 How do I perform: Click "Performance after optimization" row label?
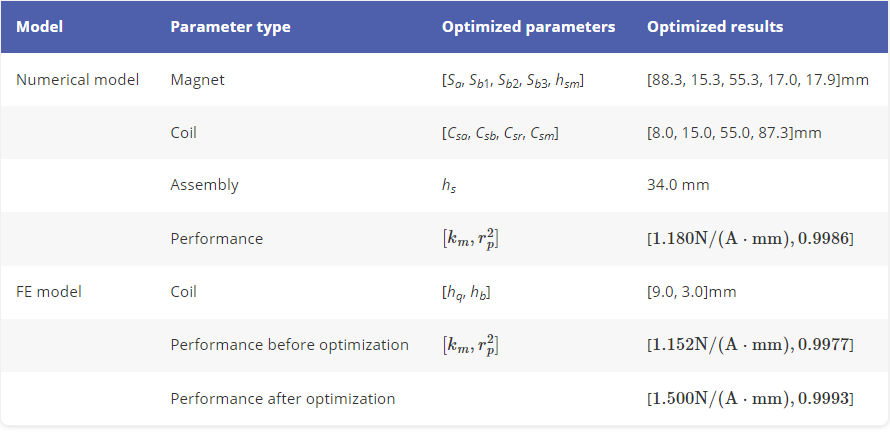282,398
